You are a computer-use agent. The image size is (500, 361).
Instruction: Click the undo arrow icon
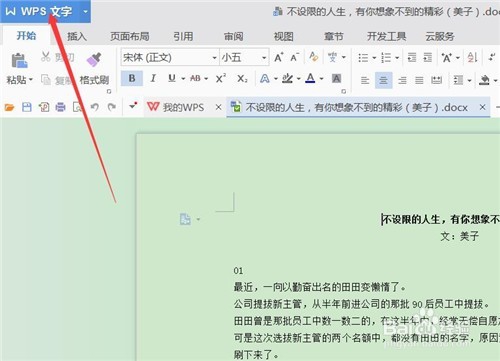tap(95, 107)
